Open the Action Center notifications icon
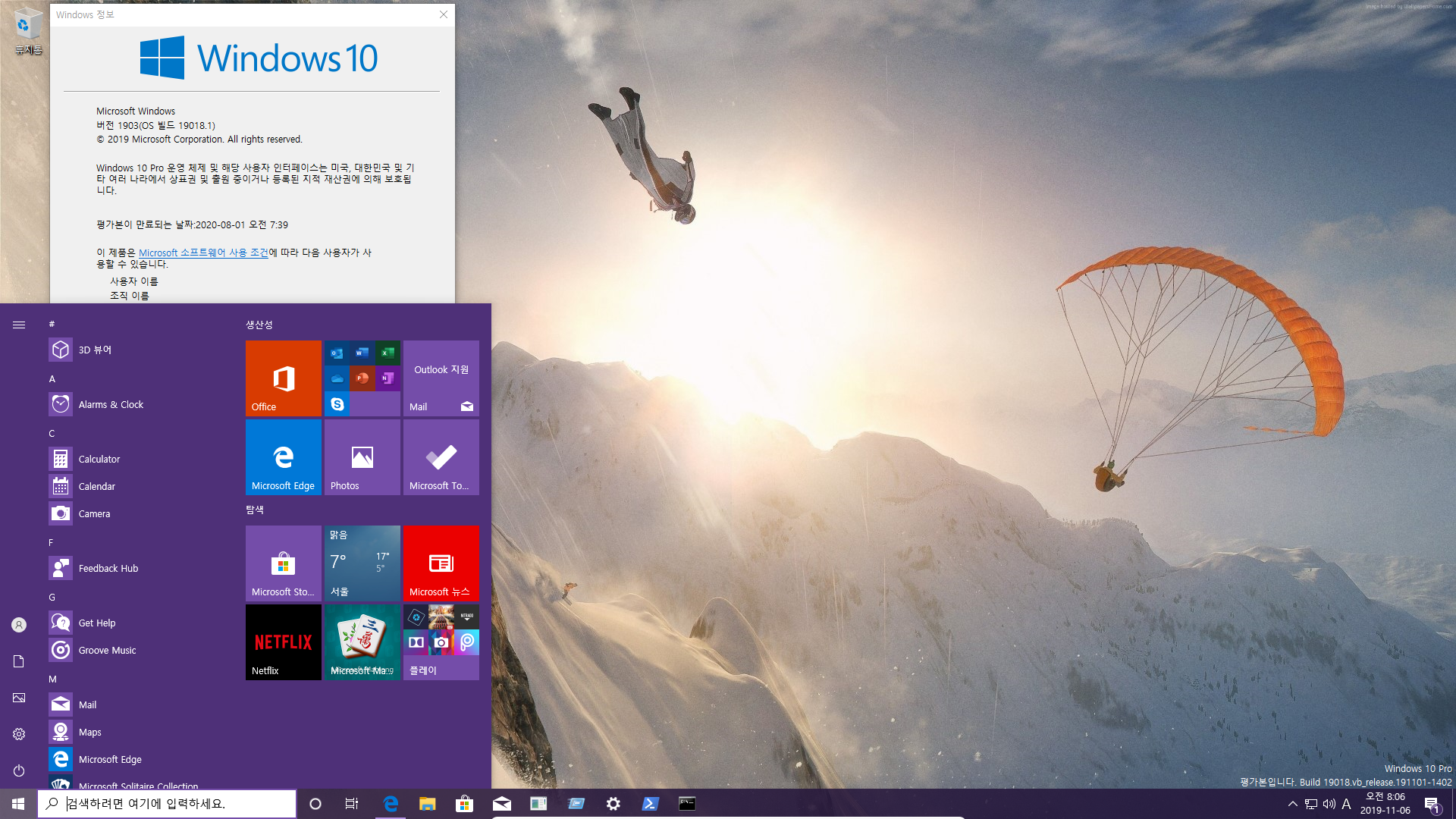 click(1432, 804)
